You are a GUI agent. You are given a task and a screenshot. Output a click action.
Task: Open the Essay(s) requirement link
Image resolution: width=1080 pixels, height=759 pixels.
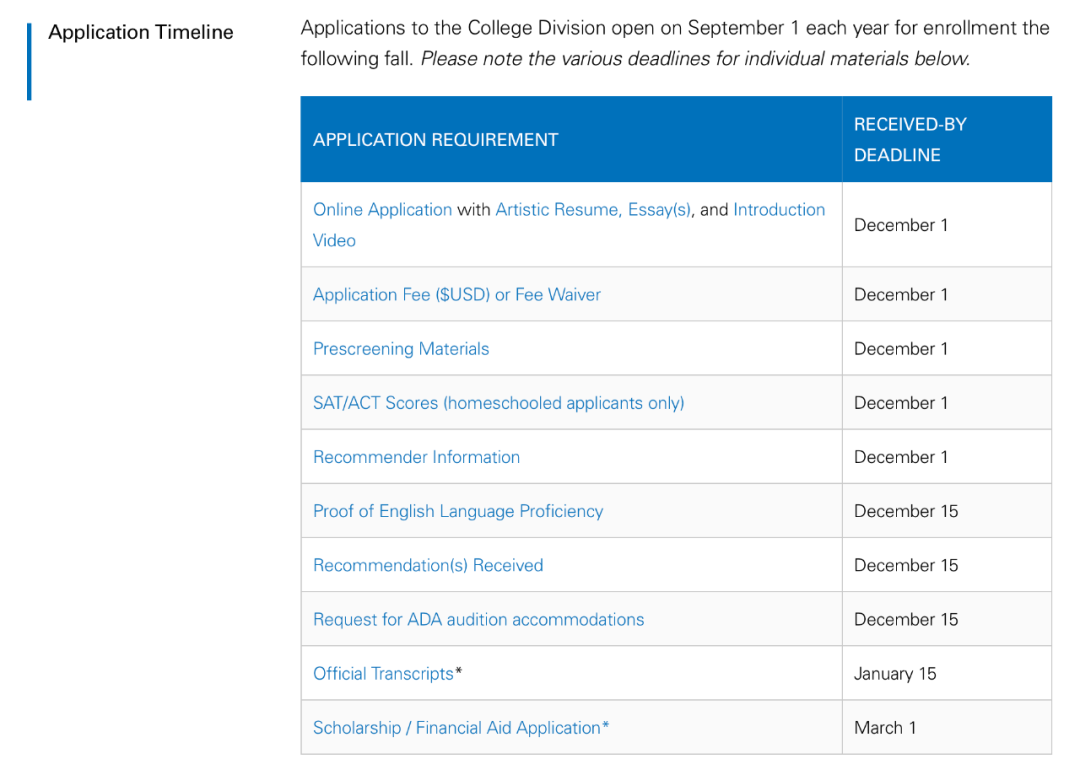click(659, 210)
